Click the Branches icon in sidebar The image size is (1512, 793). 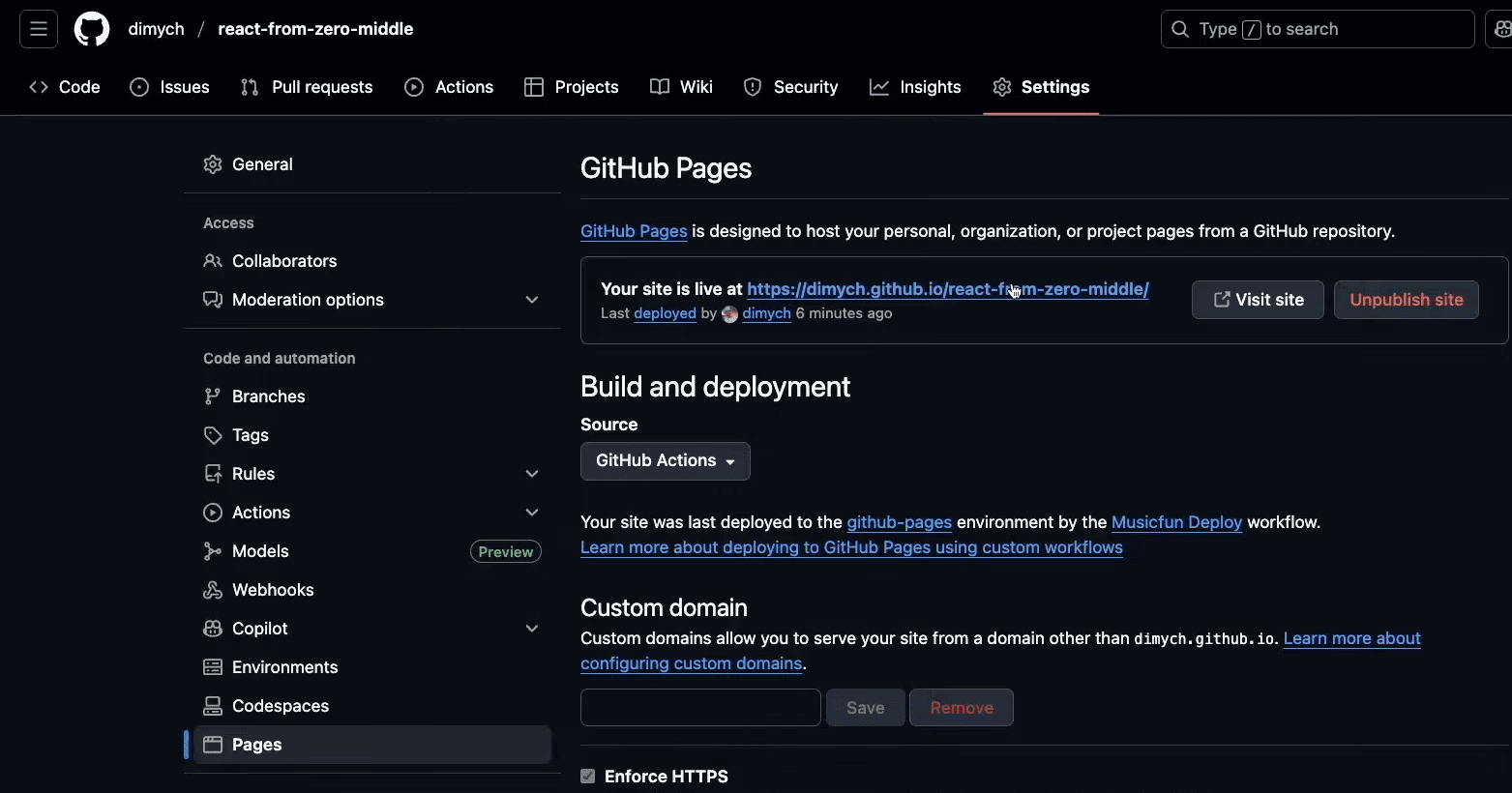point(213,396)
